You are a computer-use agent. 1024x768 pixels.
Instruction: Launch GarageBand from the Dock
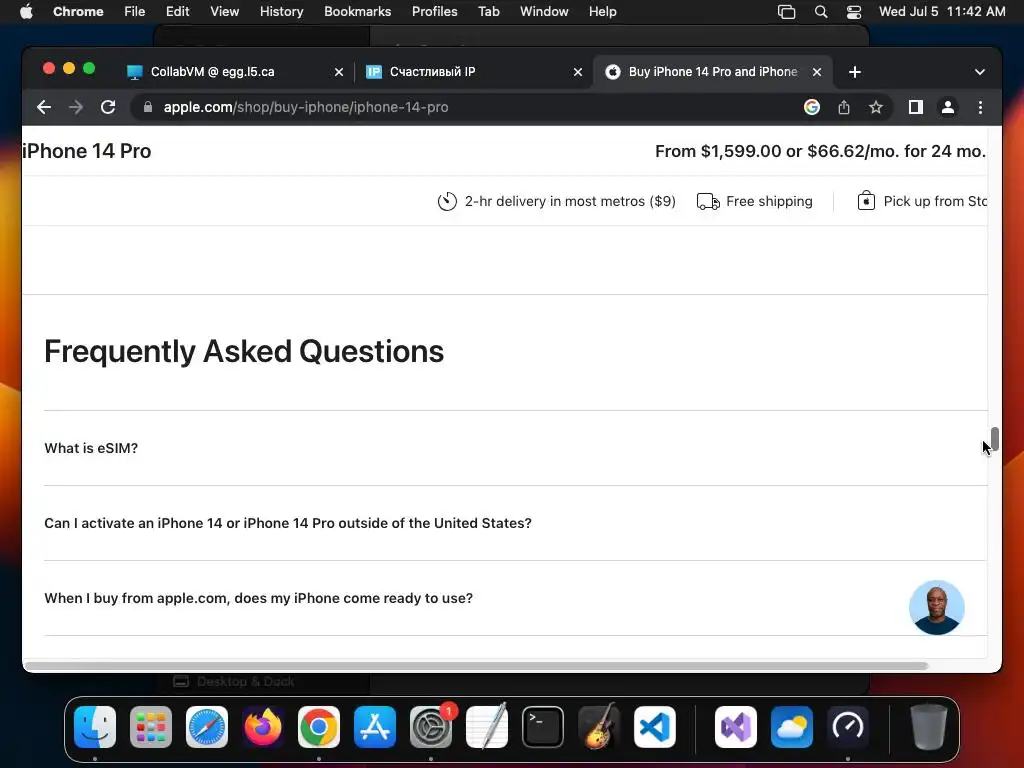coord(599,727)
